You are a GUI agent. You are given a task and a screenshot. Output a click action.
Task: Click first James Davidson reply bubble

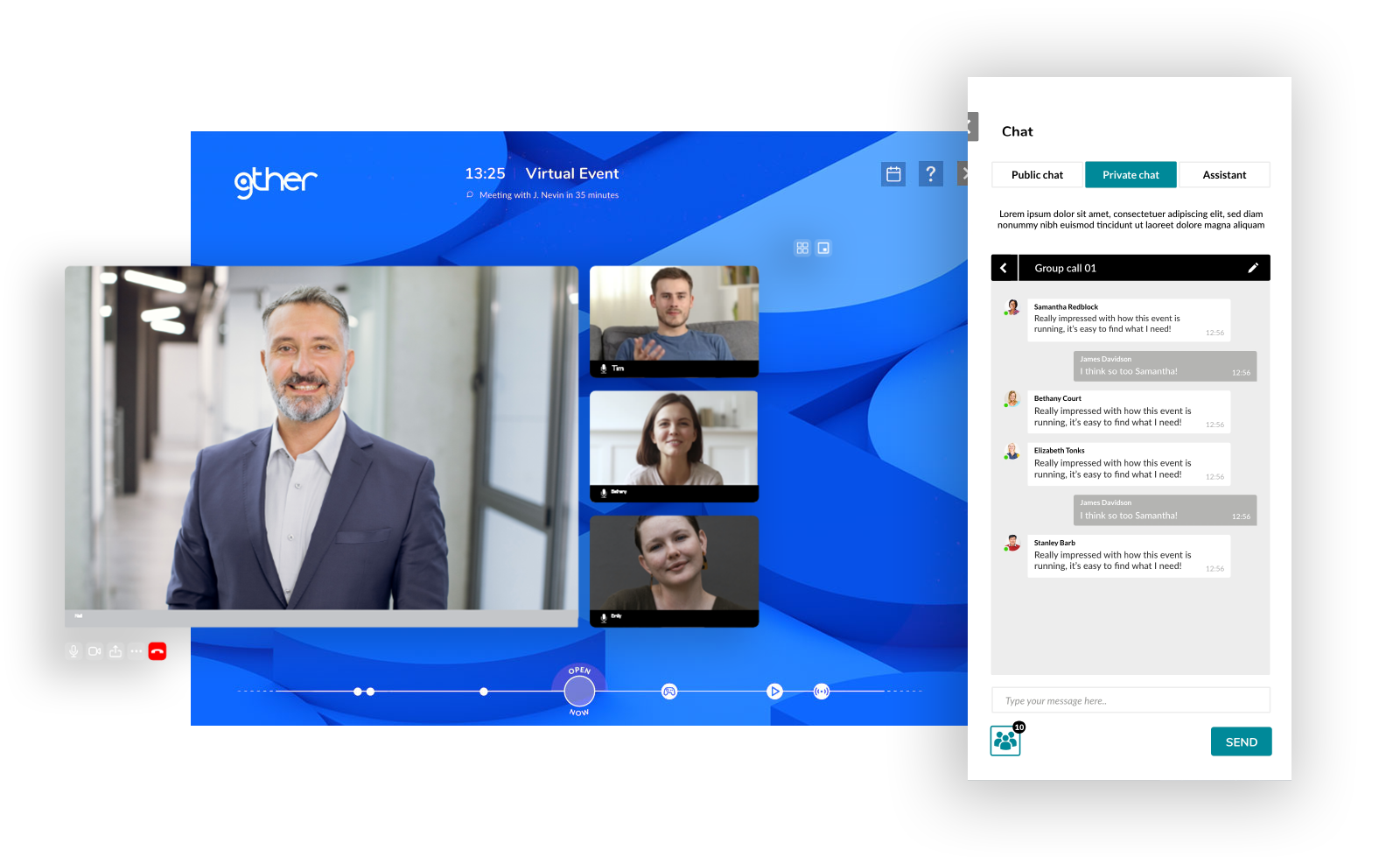coord(1165,366)
